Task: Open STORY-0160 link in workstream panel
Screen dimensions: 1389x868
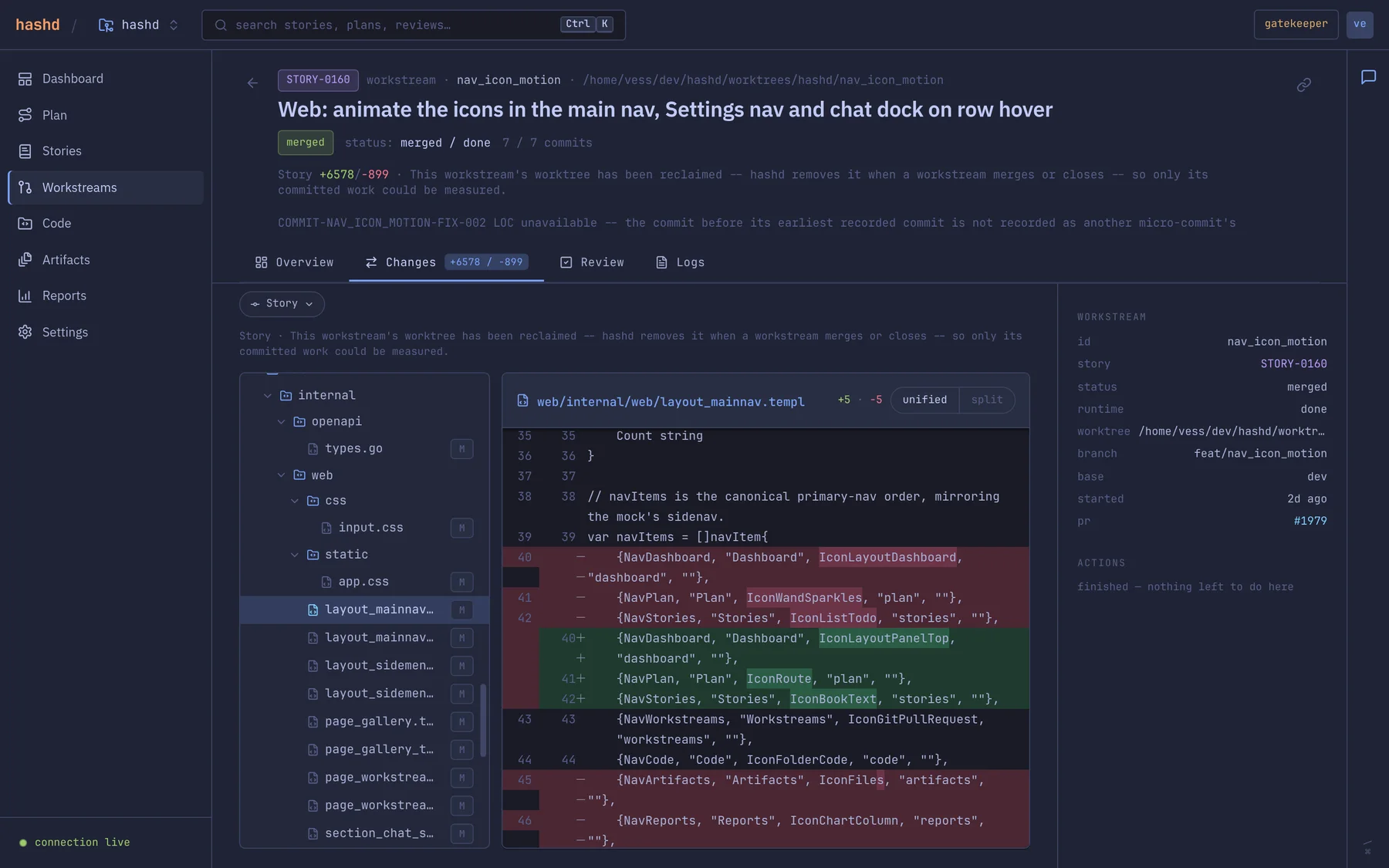Action: (1293, 364)
